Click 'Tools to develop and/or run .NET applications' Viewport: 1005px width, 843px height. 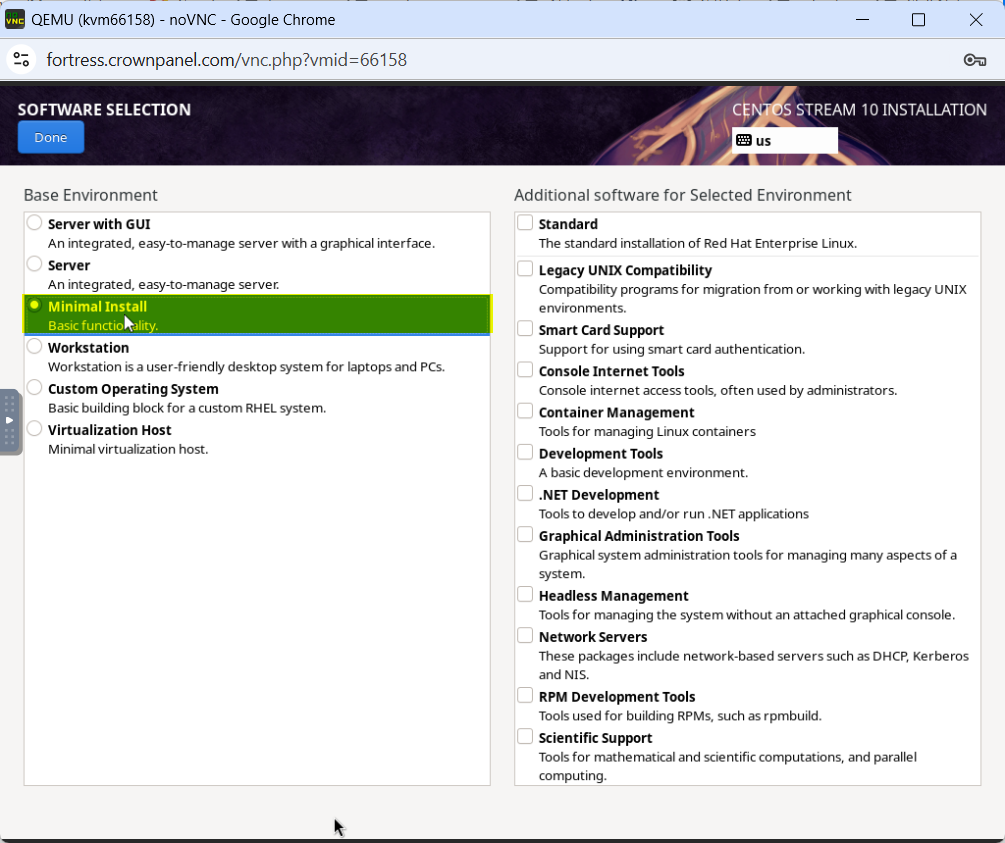click(674, 514)
